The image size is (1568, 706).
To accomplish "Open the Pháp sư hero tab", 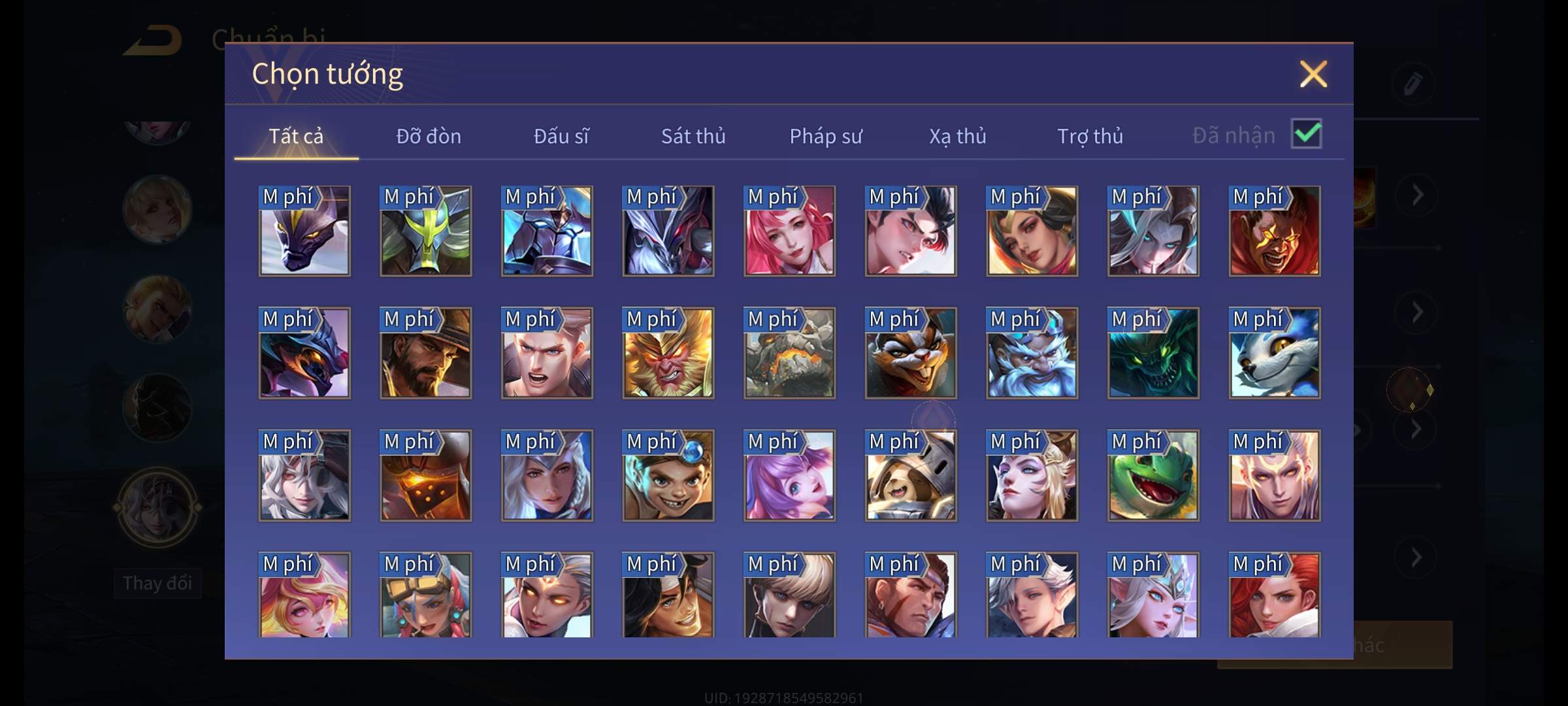I will click(826, 136).
